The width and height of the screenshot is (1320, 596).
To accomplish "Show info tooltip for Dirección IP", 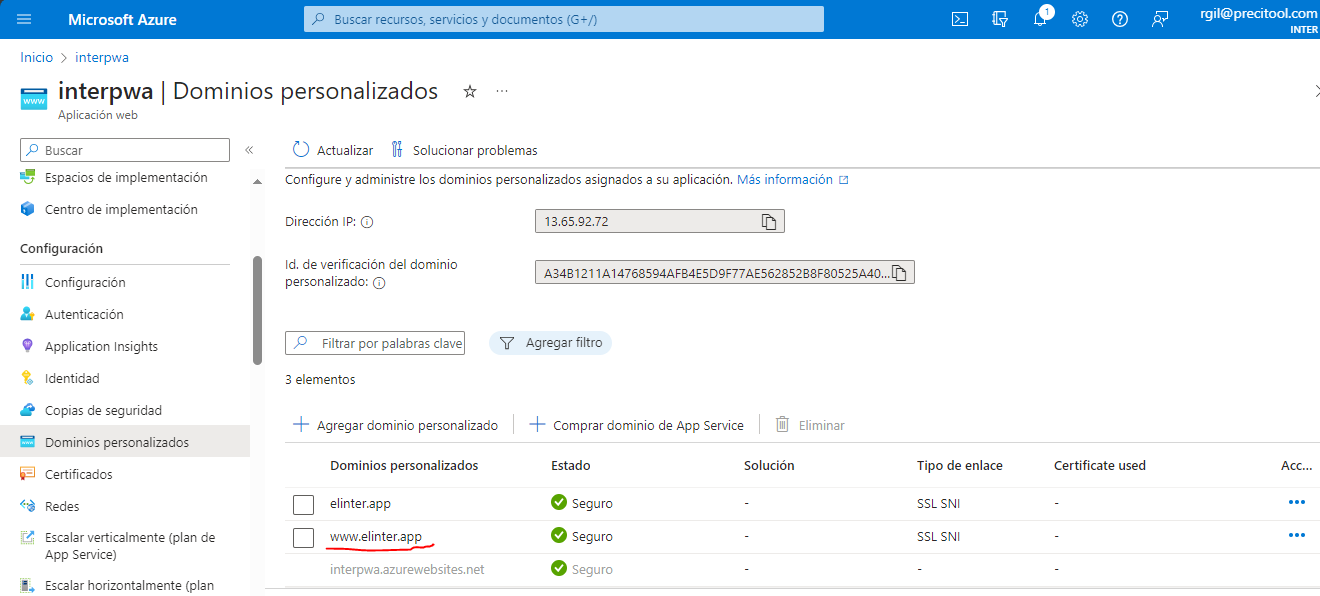I will pyautogui.click(x=367, y=222).
